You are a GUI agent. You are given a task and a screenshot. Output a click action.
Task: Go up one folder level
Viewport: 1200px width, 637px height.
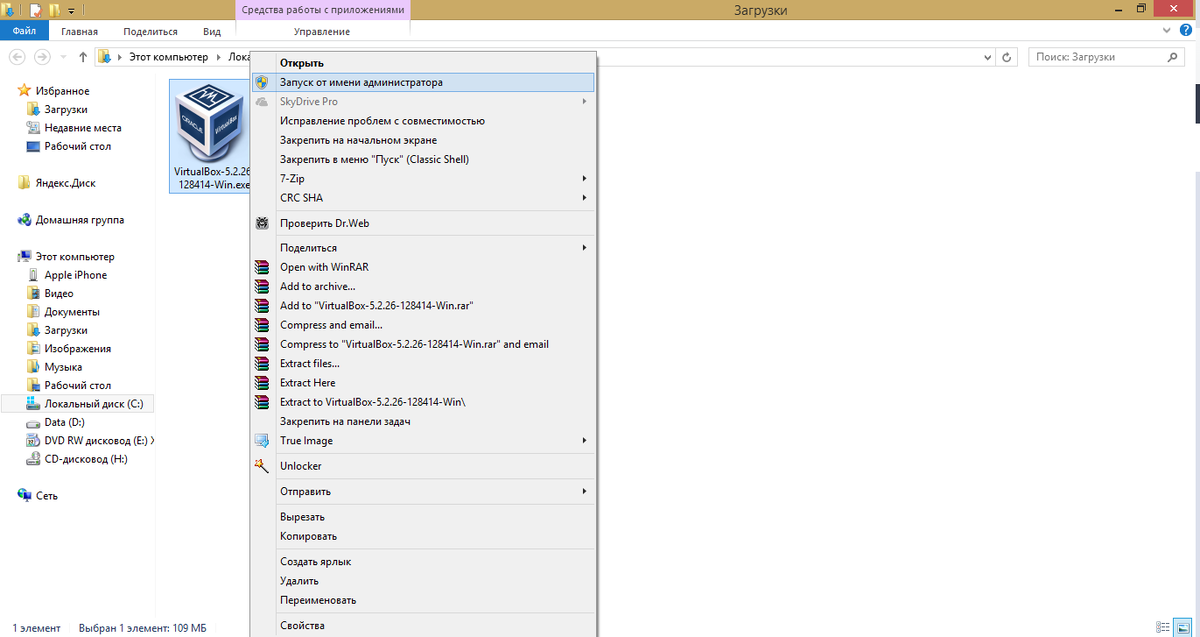pyautogui.click(x=82, y=57)
